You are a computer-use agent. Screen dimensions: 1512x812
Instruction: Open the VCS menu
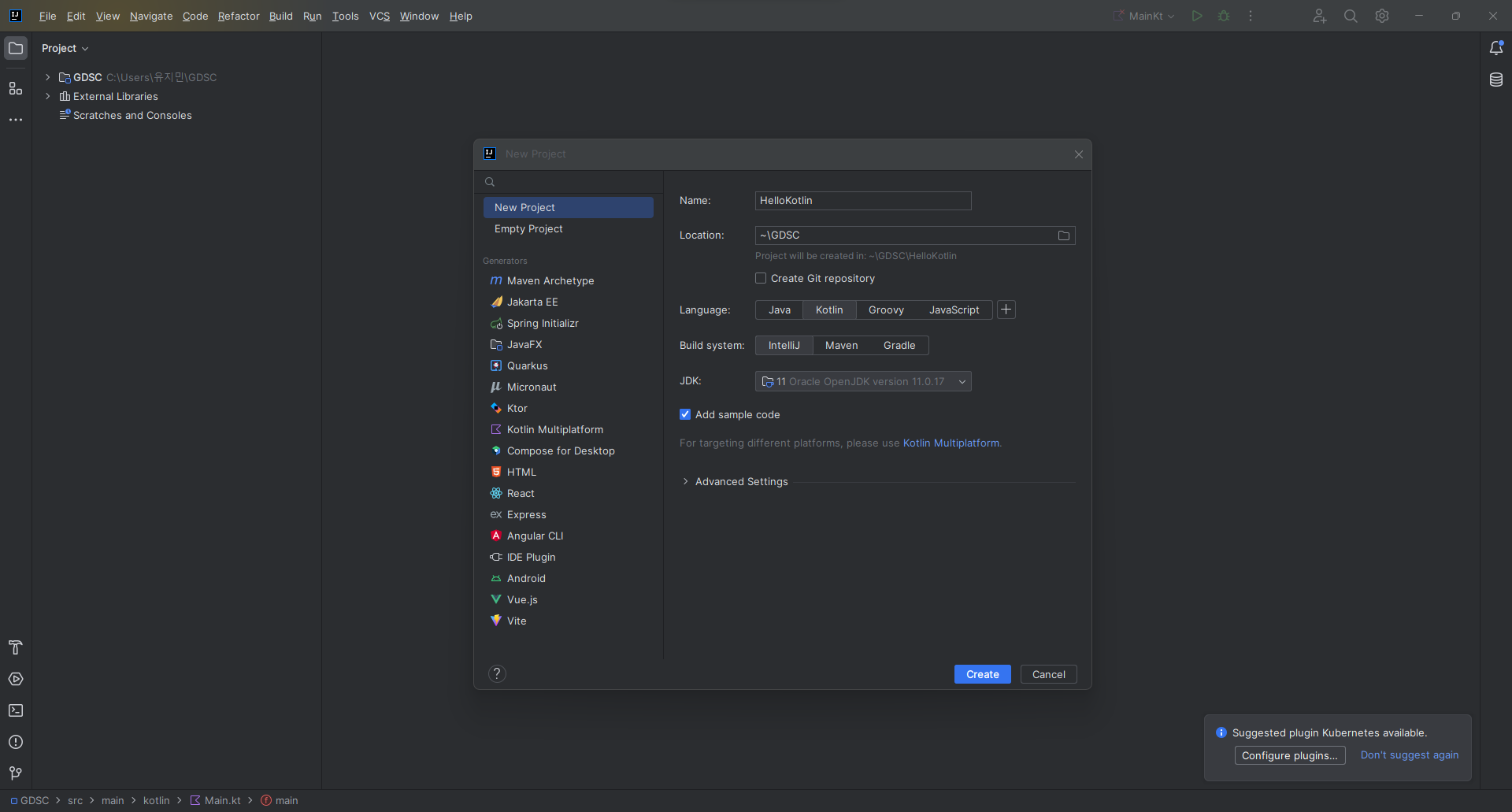(x=380, y=16)
